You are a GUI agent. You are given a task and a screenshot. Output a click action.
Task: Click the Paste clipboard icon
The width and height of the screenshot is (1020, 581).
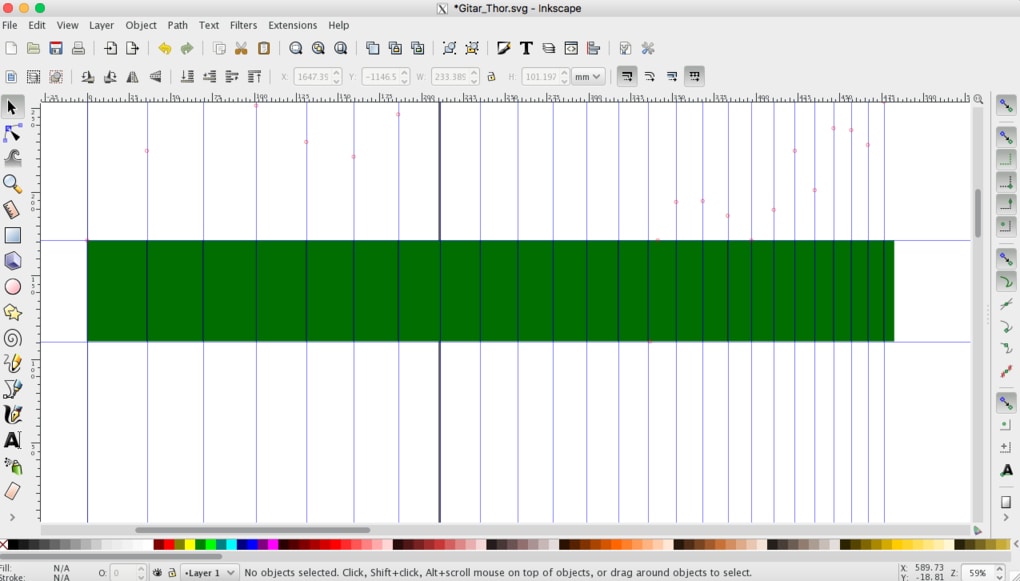coord(263,48)
